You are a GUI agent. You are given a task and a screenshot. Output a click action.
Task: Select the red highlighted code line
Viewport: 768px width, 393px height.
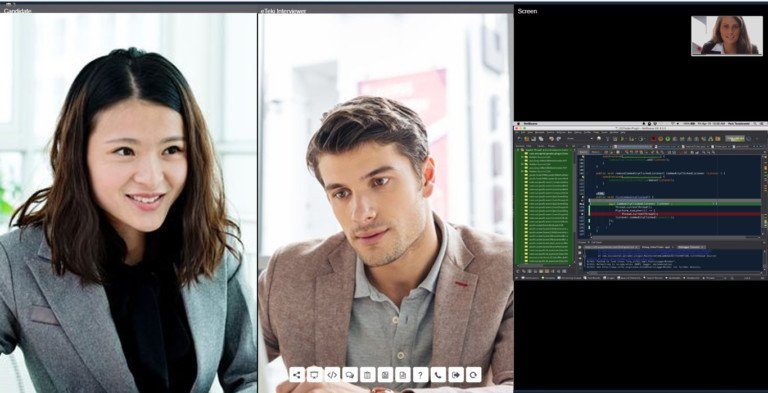click(x=675, y=214)
